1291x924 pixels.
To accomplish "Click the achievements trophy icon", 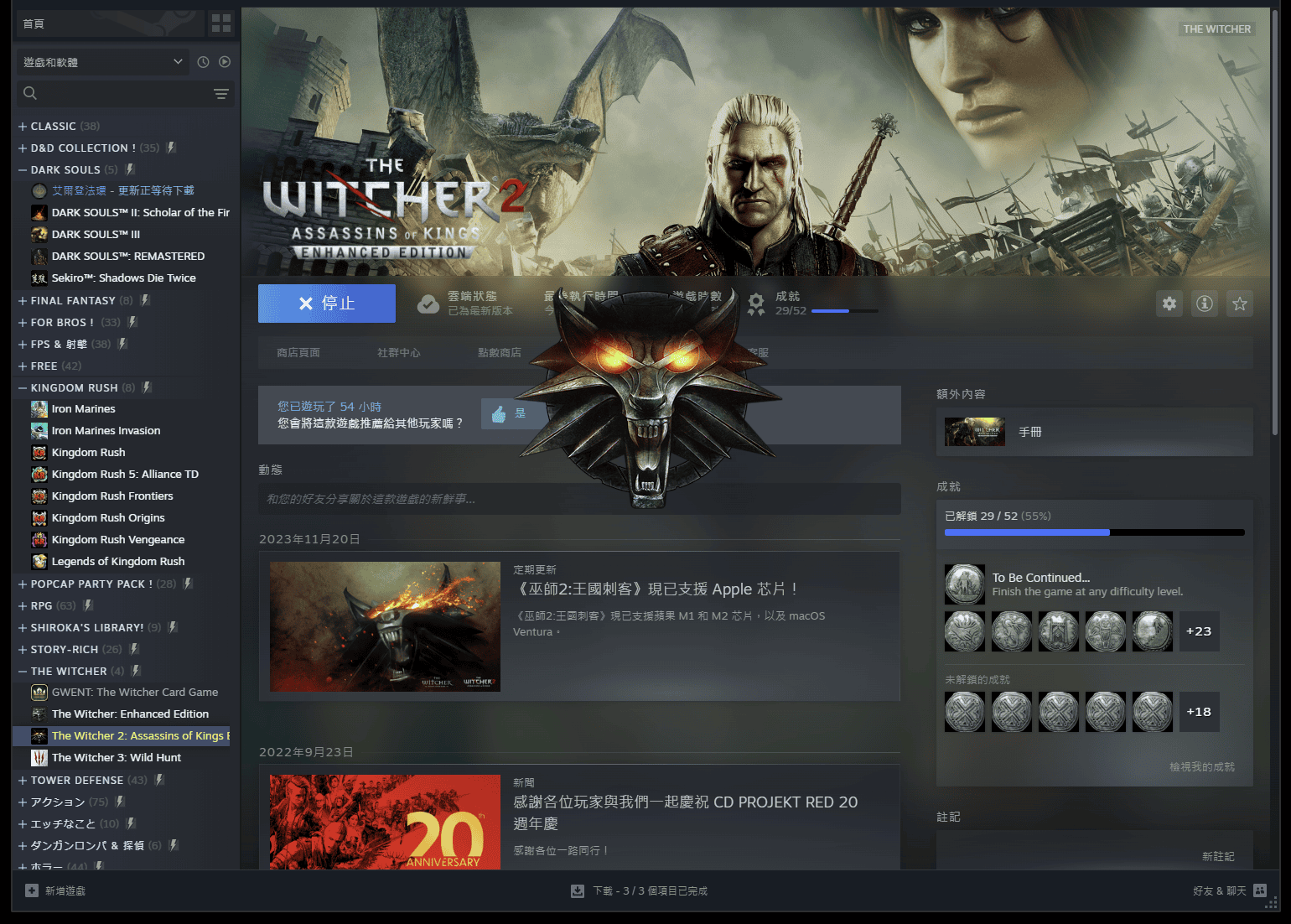I will 756,304.
